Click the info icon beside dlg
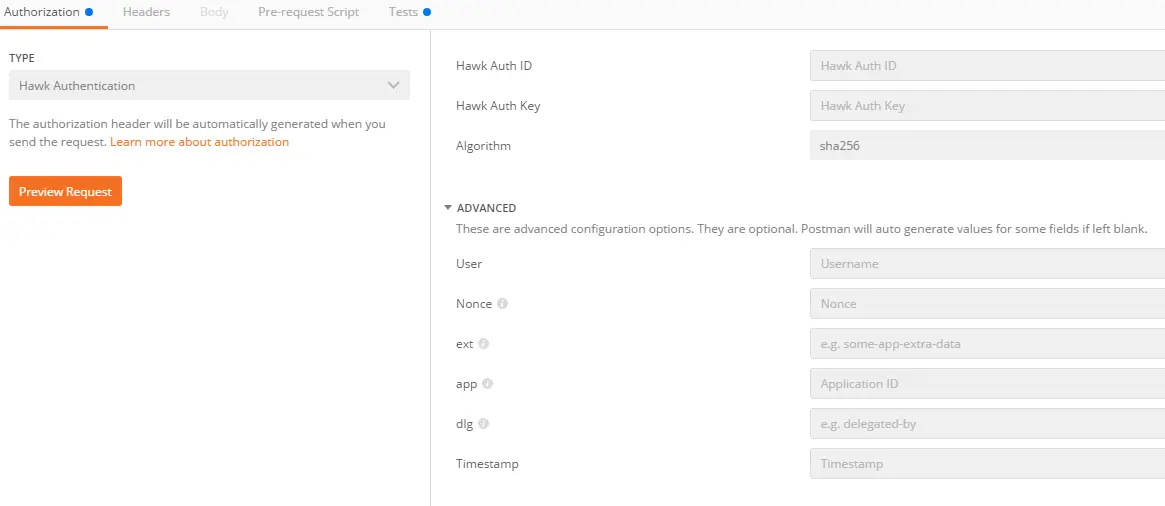1165x506 pixels. pos(484,424)
